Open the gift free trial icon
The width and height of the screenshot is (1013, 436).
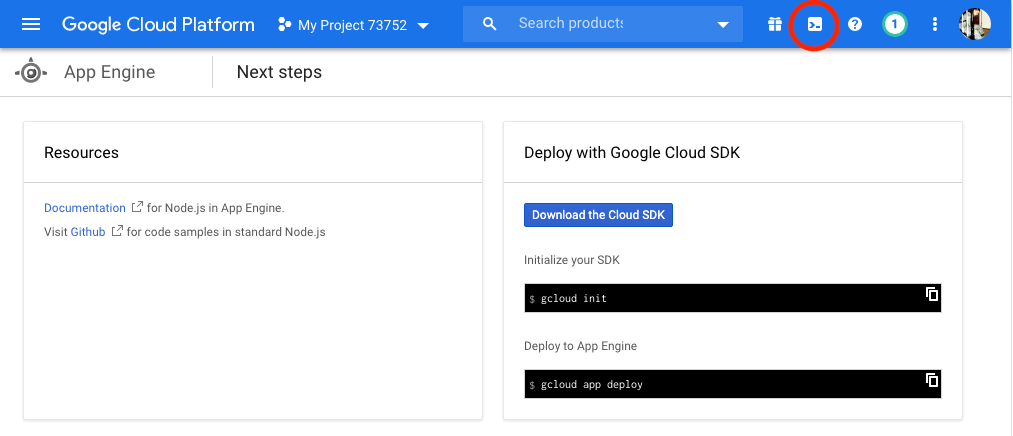[x=775, y=25]
